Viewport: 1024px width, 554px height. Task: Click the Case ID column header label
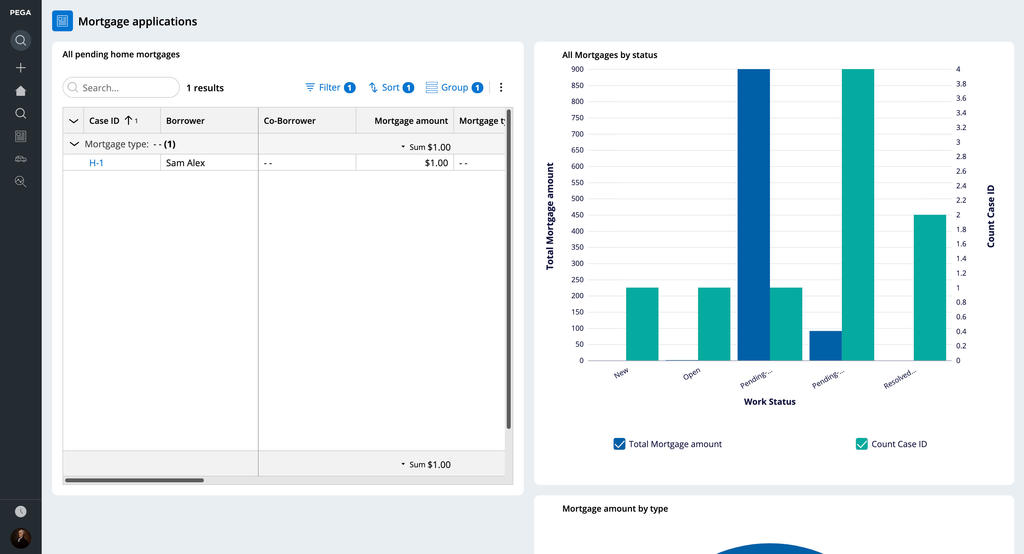click(104, 121)
